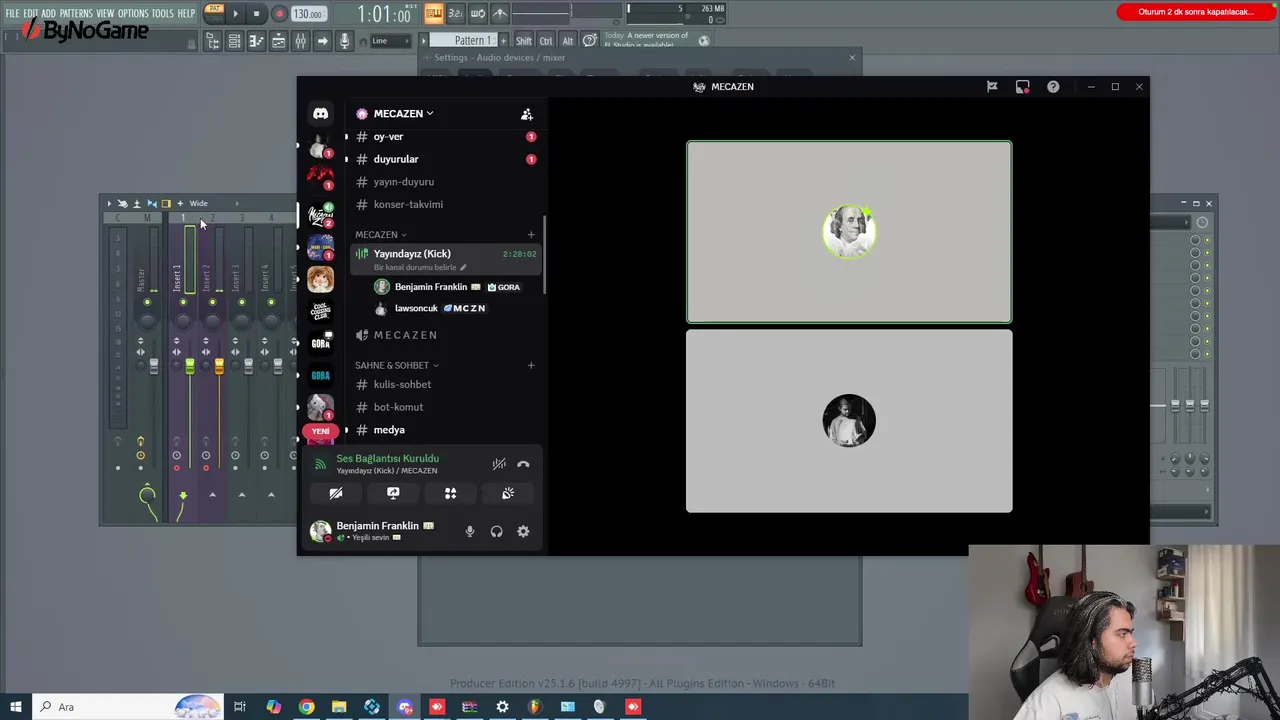Open FL Studio mixer toolbar icon
1280x720 pixels.
[x=300, y=41]
